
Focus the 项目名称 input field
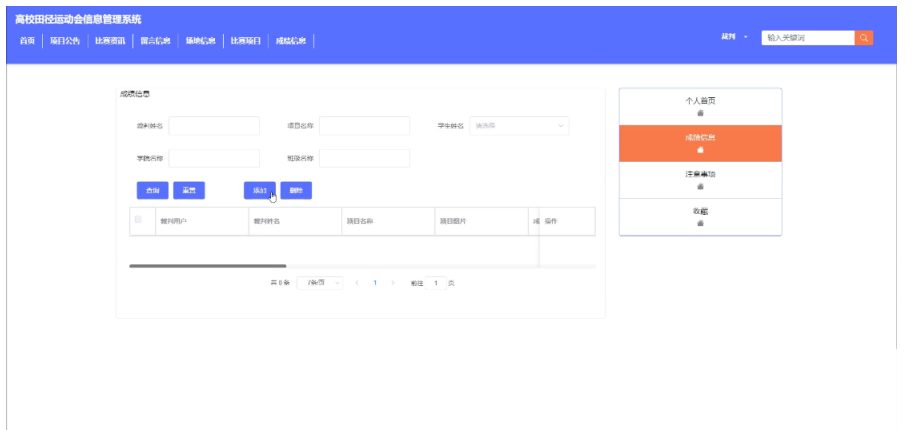tap(365, 126)
